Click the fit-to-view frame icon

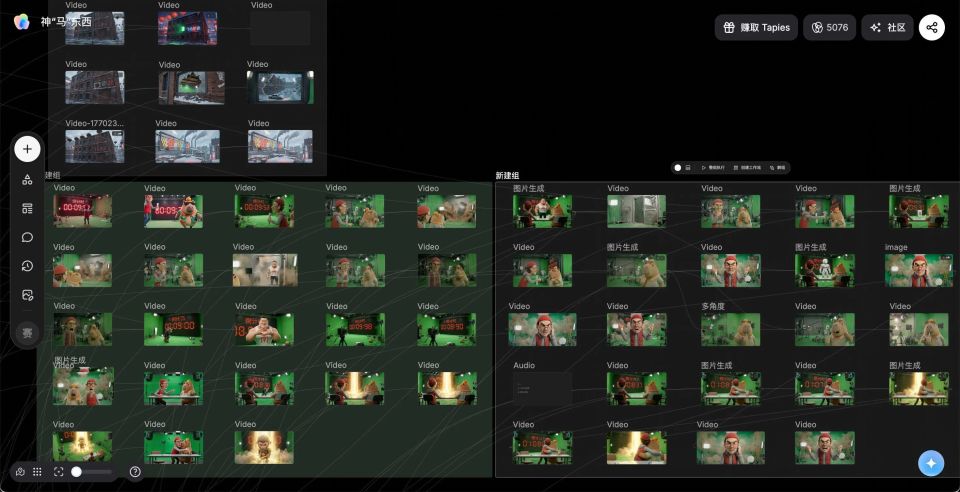click(x=59, y=472)
